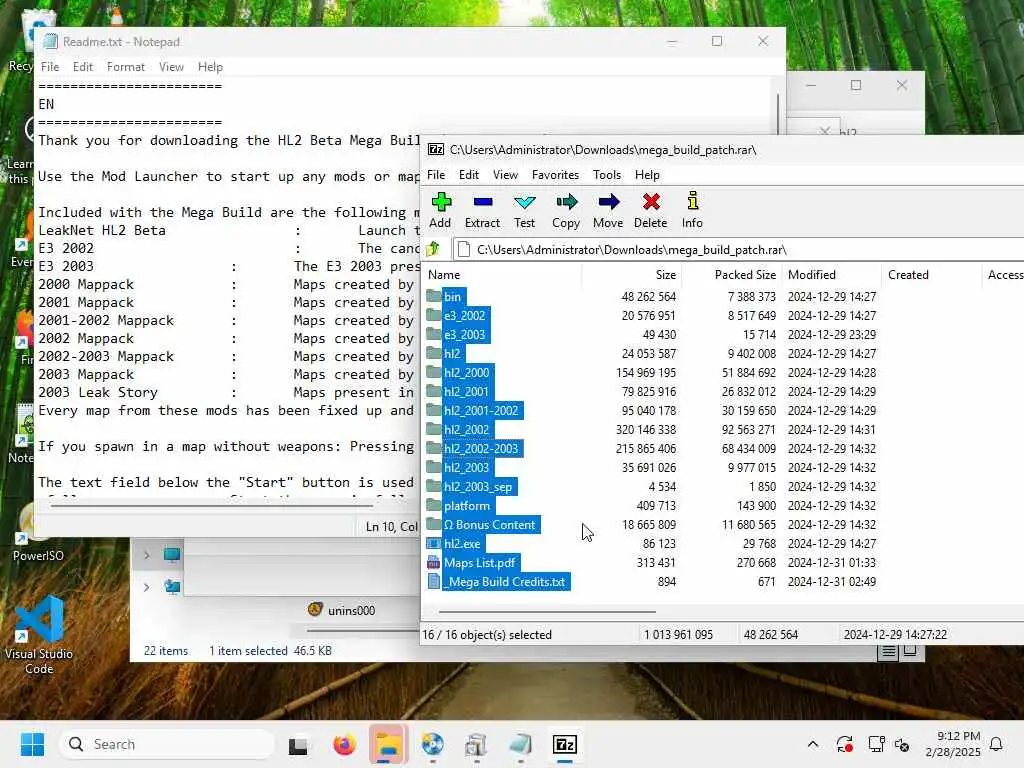This screenshot has height=768, width=1024.
Task: Expand second tree node in Explorer sidebar
Action: (x=146, y=587)
